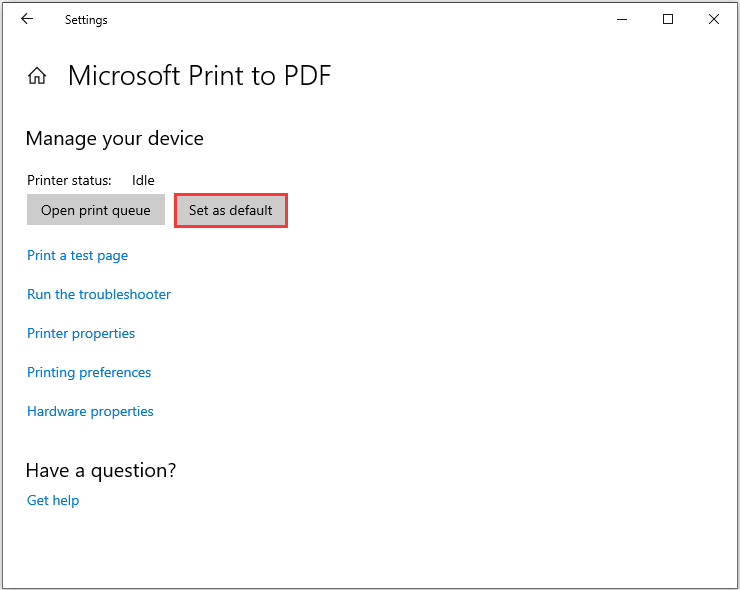Viewport: 740px width, 590px height.
Task: Select the Idle printer status value
Action: point(143,180)
